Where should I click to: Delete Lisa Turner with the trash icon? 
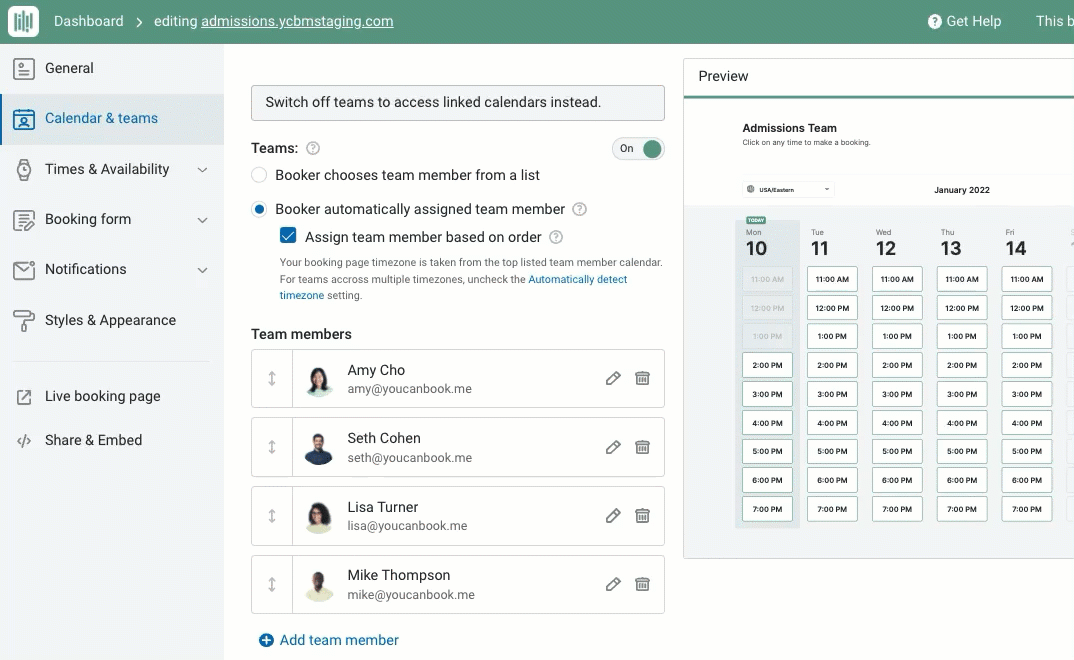pos(642,516)
